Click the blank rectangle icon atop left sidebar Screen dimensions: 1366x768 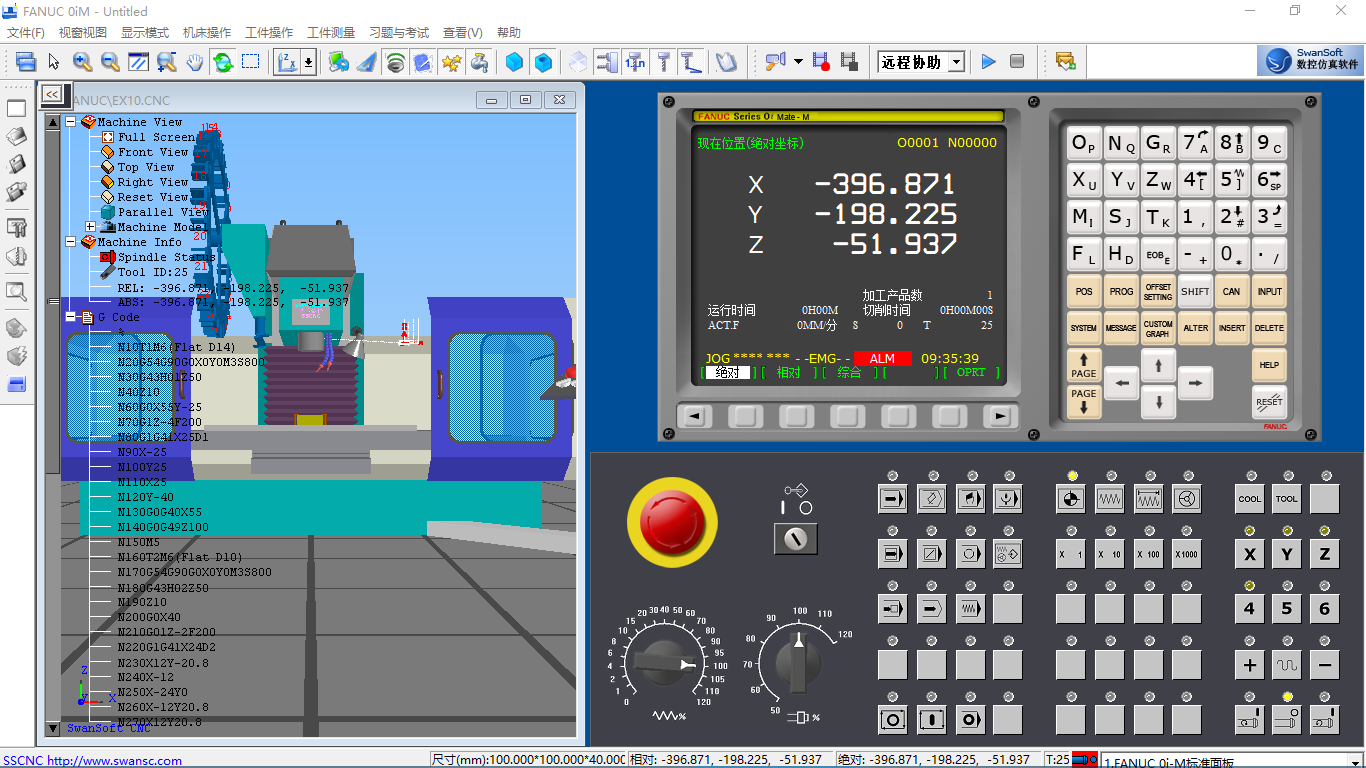pos(17,108)
